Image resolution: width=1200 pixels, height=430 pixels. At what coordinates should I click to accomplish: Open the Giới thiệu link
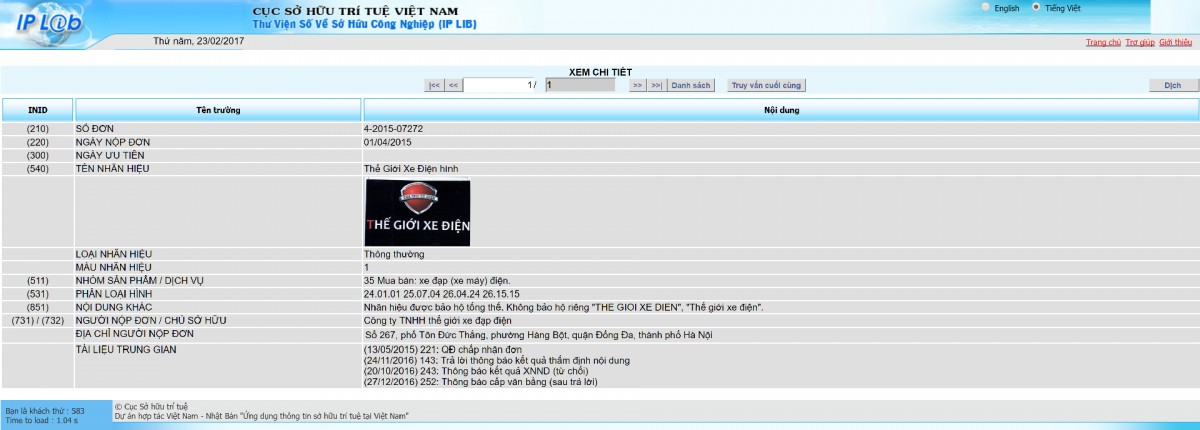1175,42
